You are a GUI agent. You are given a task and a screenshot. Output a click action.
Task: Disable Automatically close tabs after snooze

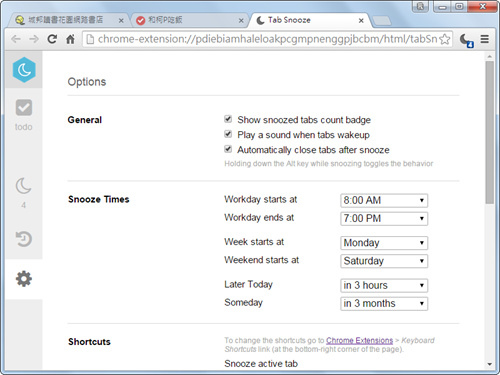pos(228,149)
